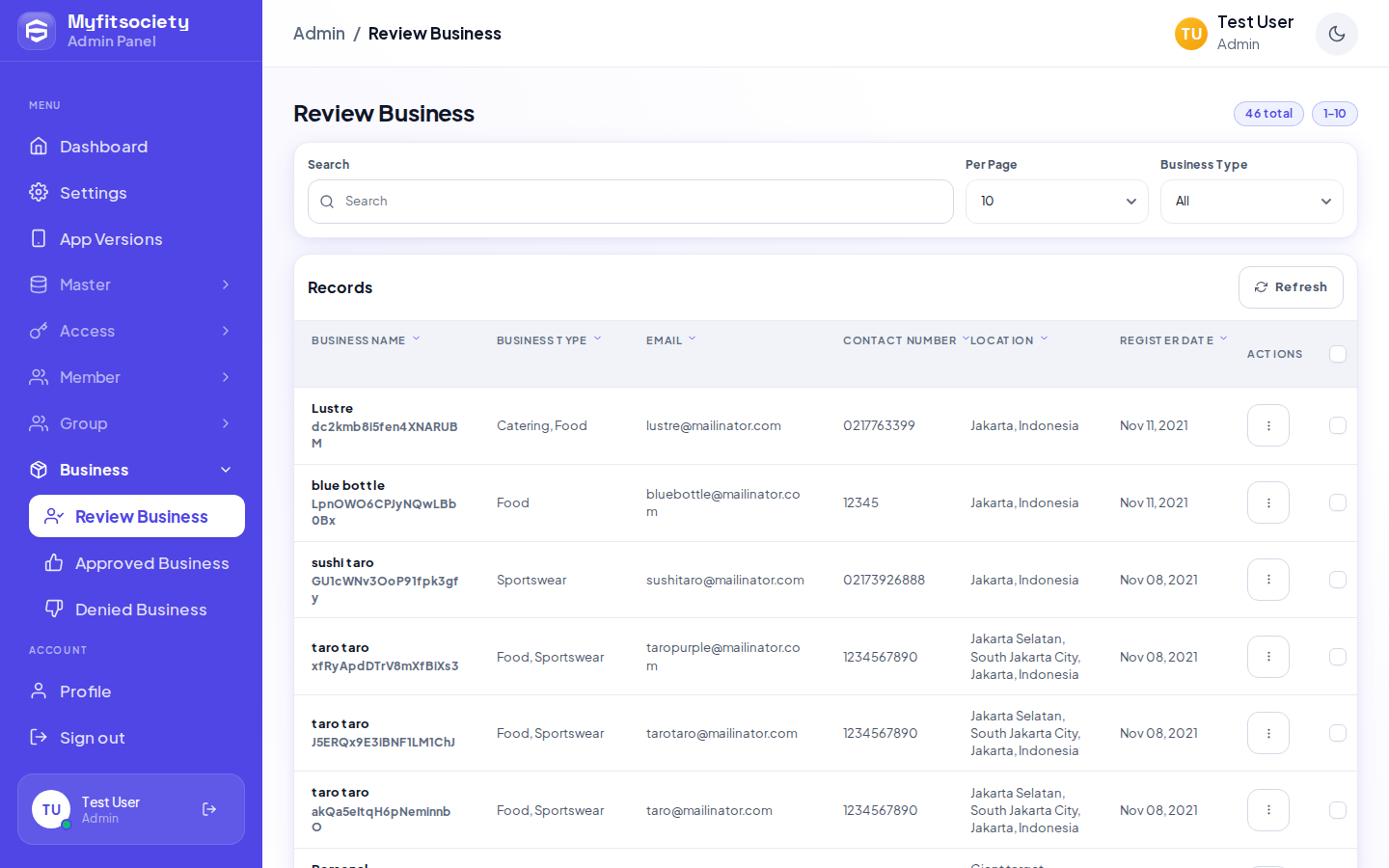
Task: Open the Business Type filter dropdown
Action: click(1252, 202)
